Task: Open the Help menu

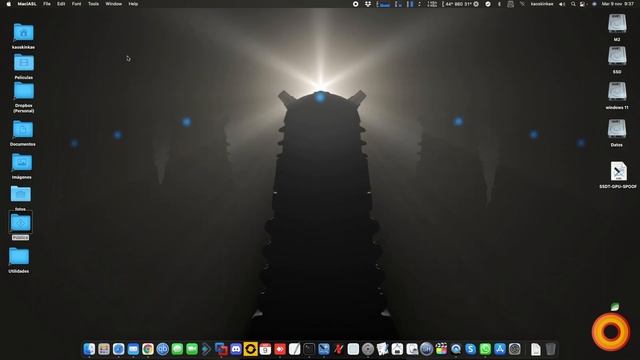Action: 133,4
